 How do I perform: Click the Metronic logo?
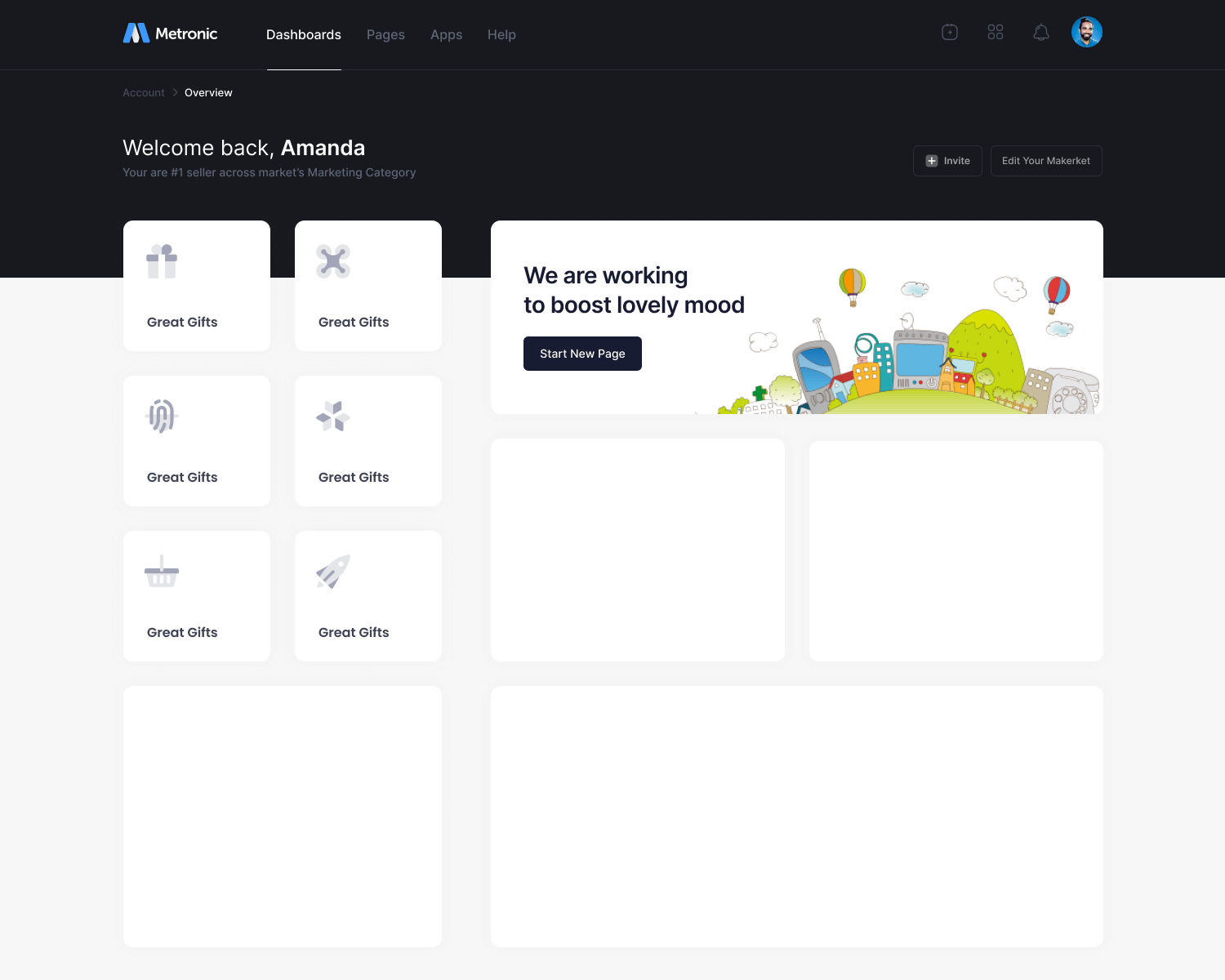click(170, 33)
